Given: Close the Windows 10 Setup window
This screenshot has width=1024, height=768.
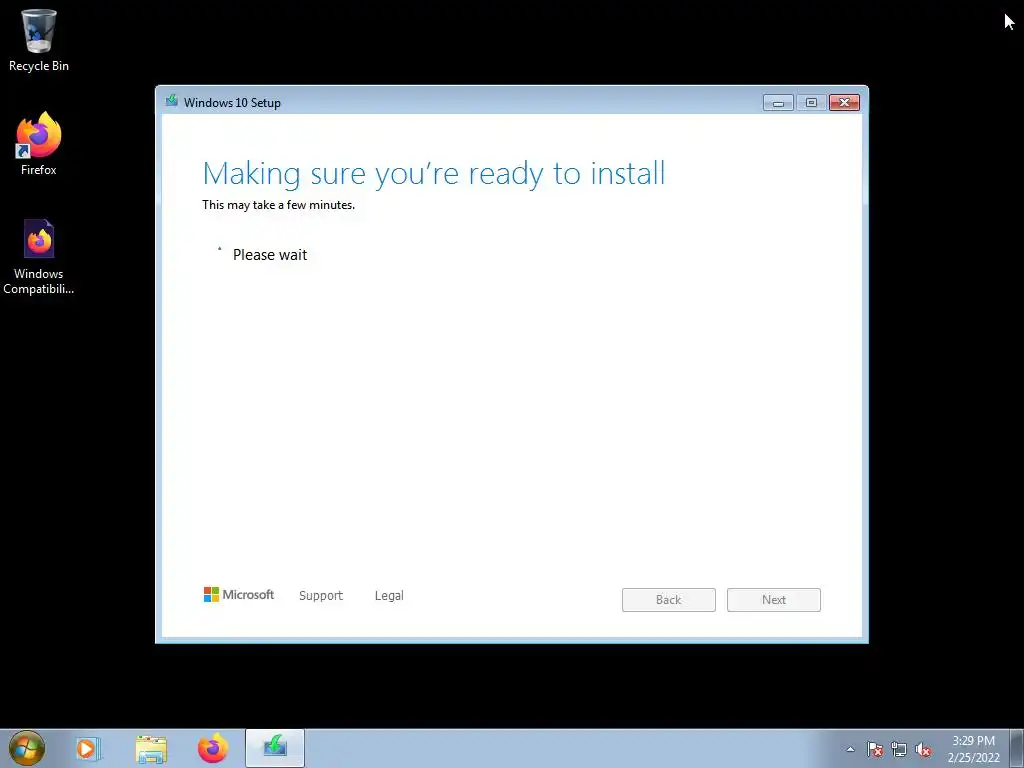Looking at the screenshot, I should [x=844, y=103].
